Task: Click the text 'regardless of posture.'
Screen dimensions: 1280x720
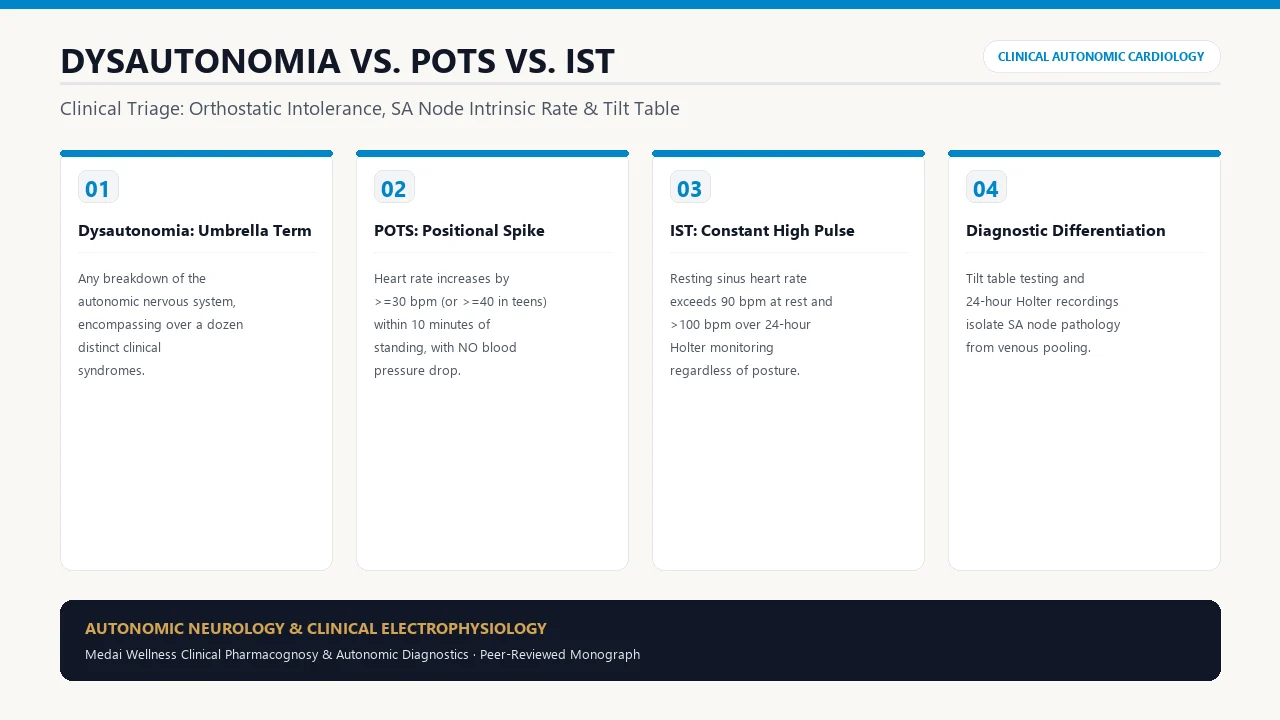Action: [x=735, y=371]
